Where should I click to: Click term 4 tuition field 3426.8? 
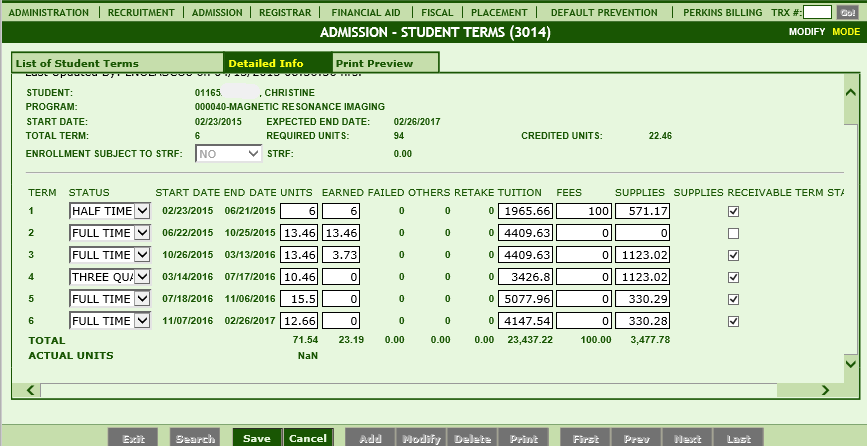click(526, 277)
